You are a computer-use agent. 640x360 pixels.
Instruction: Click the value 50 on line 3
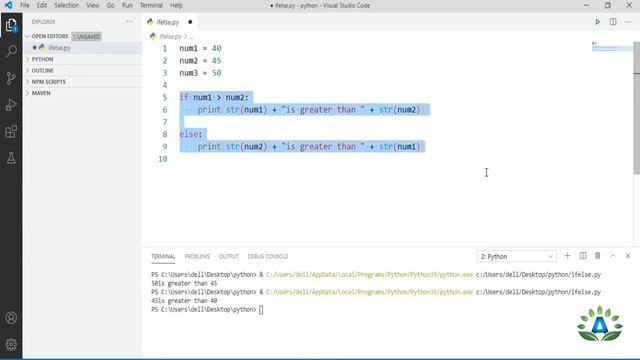click(216, 73)
